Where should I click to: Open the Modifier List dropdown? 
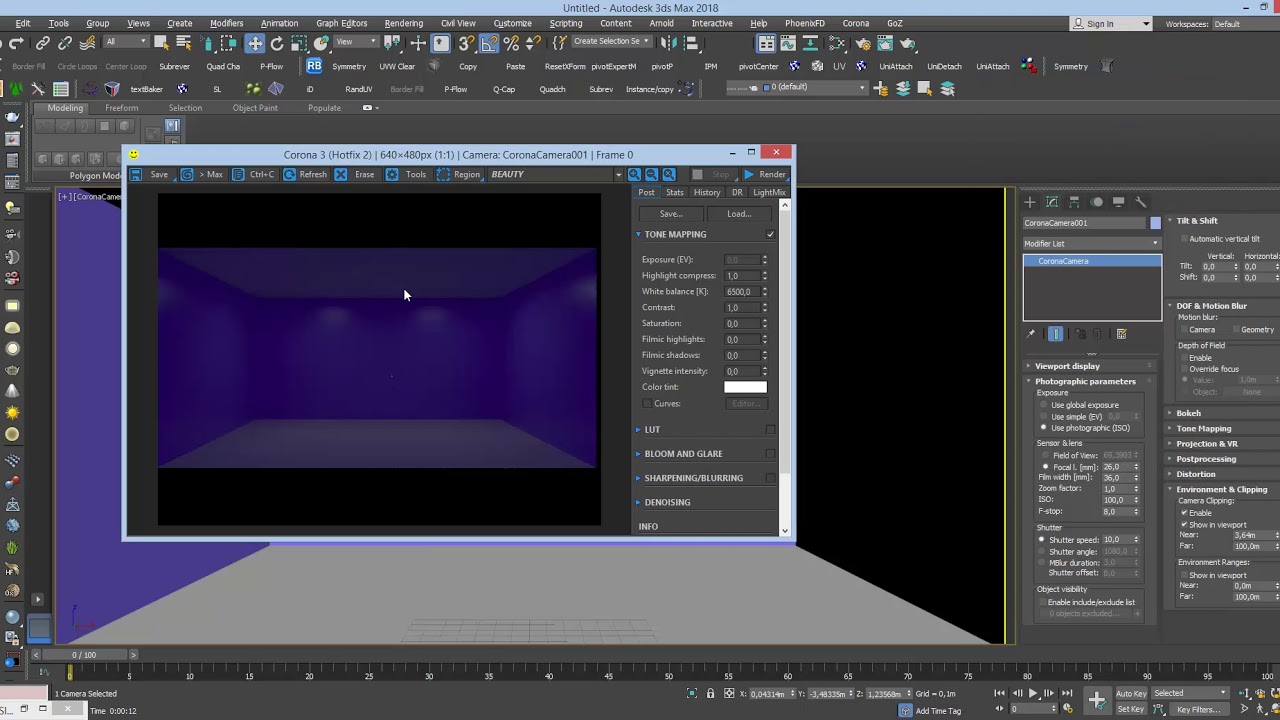[1092, 243]
